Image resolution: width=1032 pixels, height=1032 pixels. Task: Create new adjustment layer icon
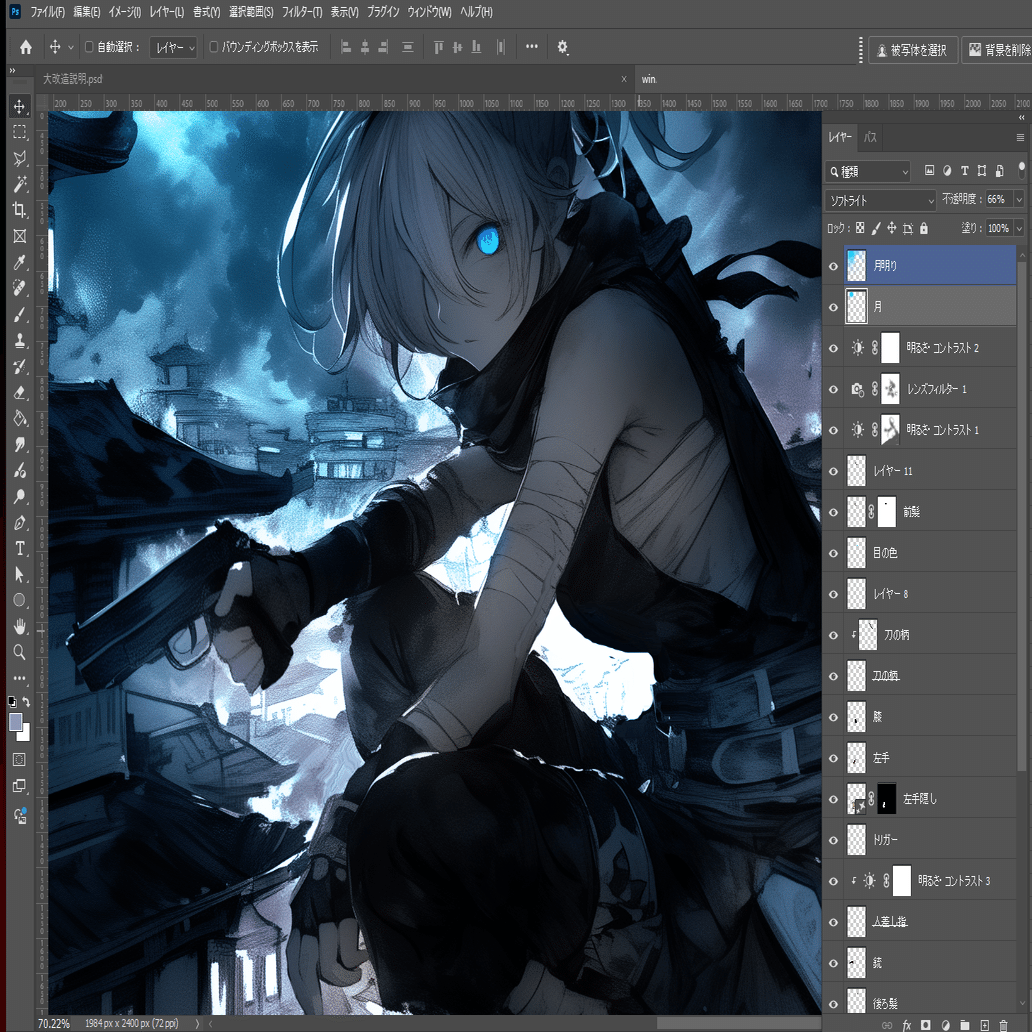click(x=945, y=1025)
